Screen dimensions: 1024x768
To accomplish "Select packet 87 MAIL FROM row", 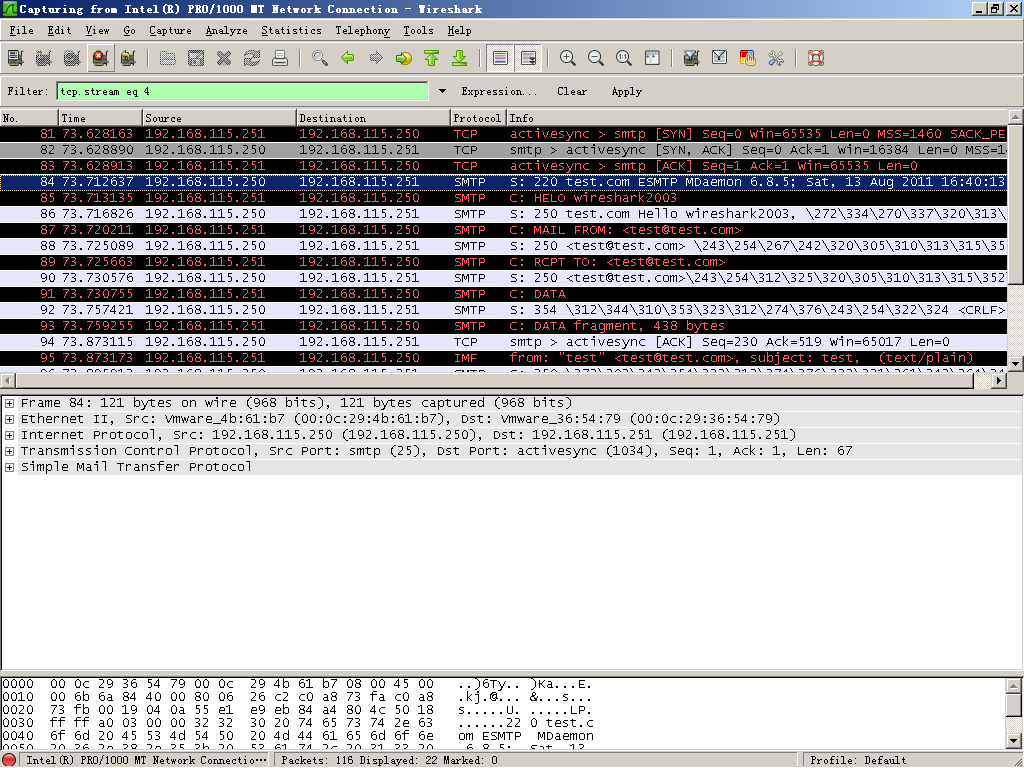I will point(504,230).
